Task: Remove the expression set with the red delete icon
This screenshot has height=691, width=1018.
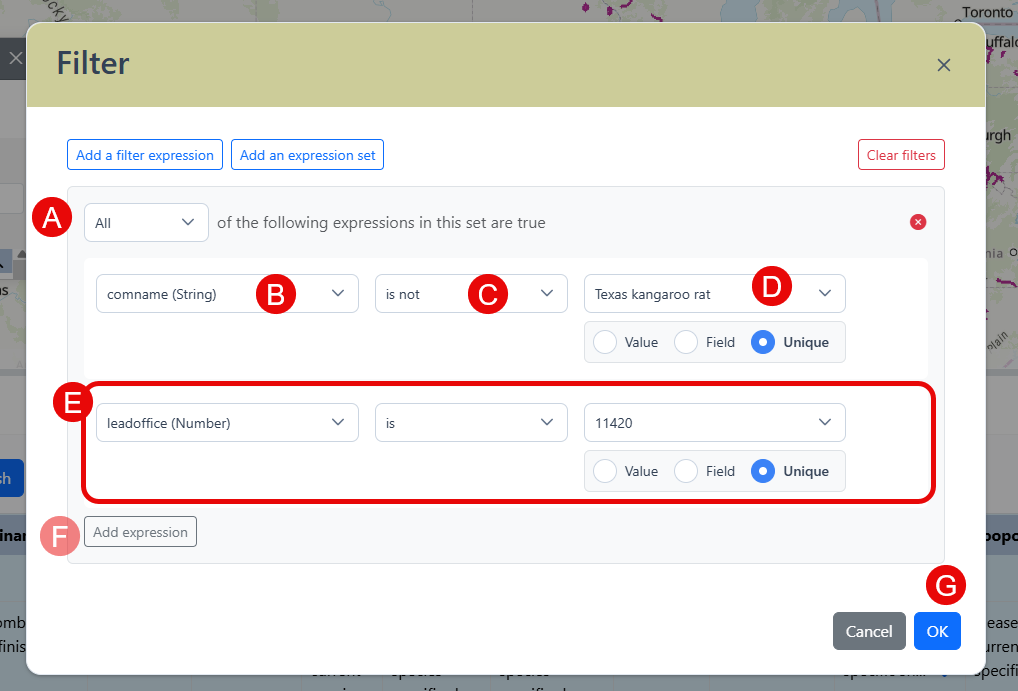Action: [918, 222]
